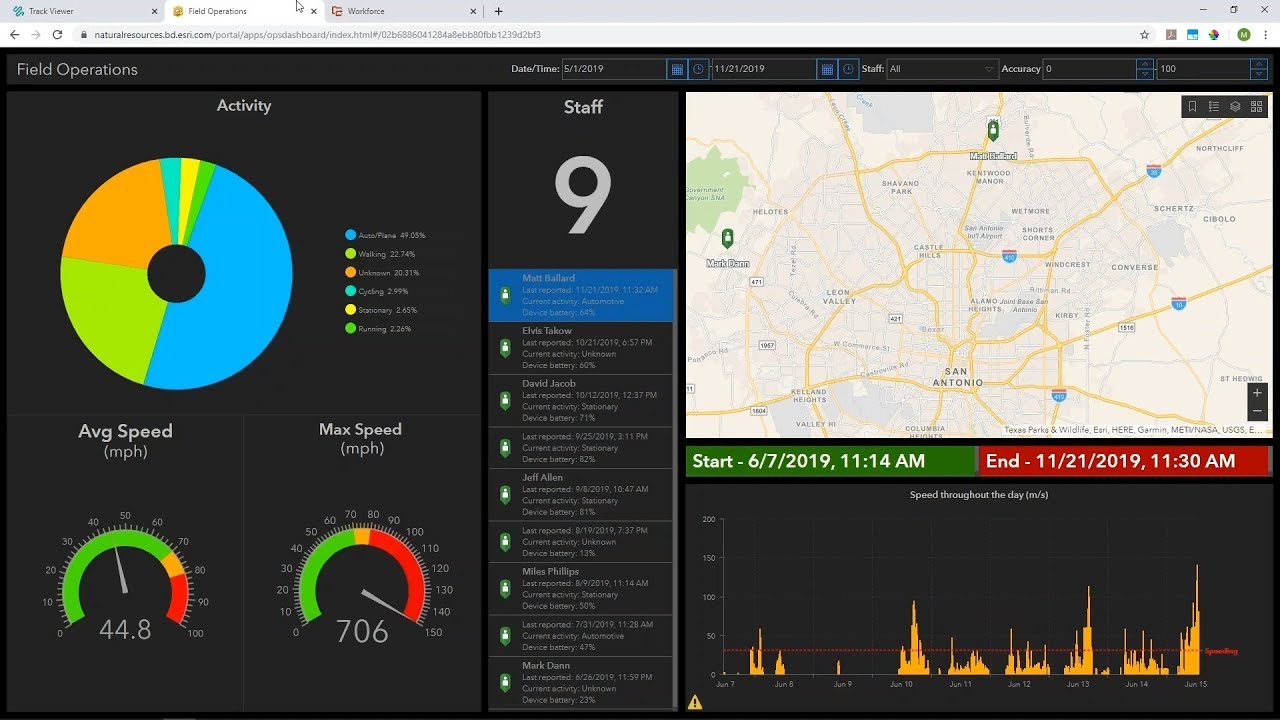1280x720 pixels.
Task: Click the green Start 6/7/2019 banner
Action: click(x=830, y=461)
